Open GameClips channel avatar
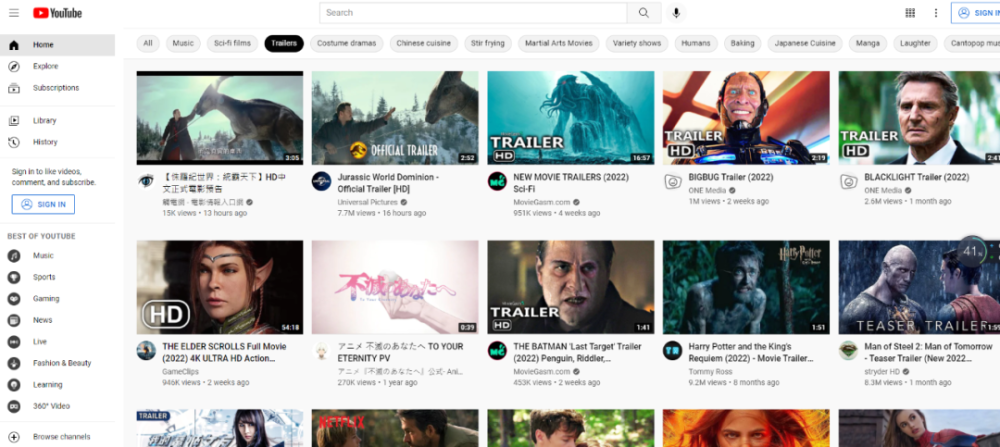This screenshot has width=1000, height=447. (146, 351)
